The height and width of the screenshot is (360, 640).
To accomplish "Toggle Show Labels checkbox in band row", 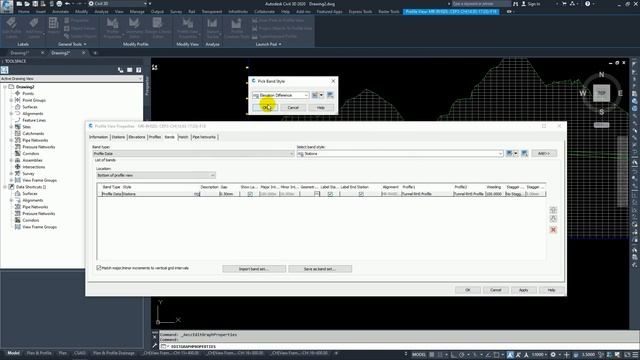I will click(250, 194).
